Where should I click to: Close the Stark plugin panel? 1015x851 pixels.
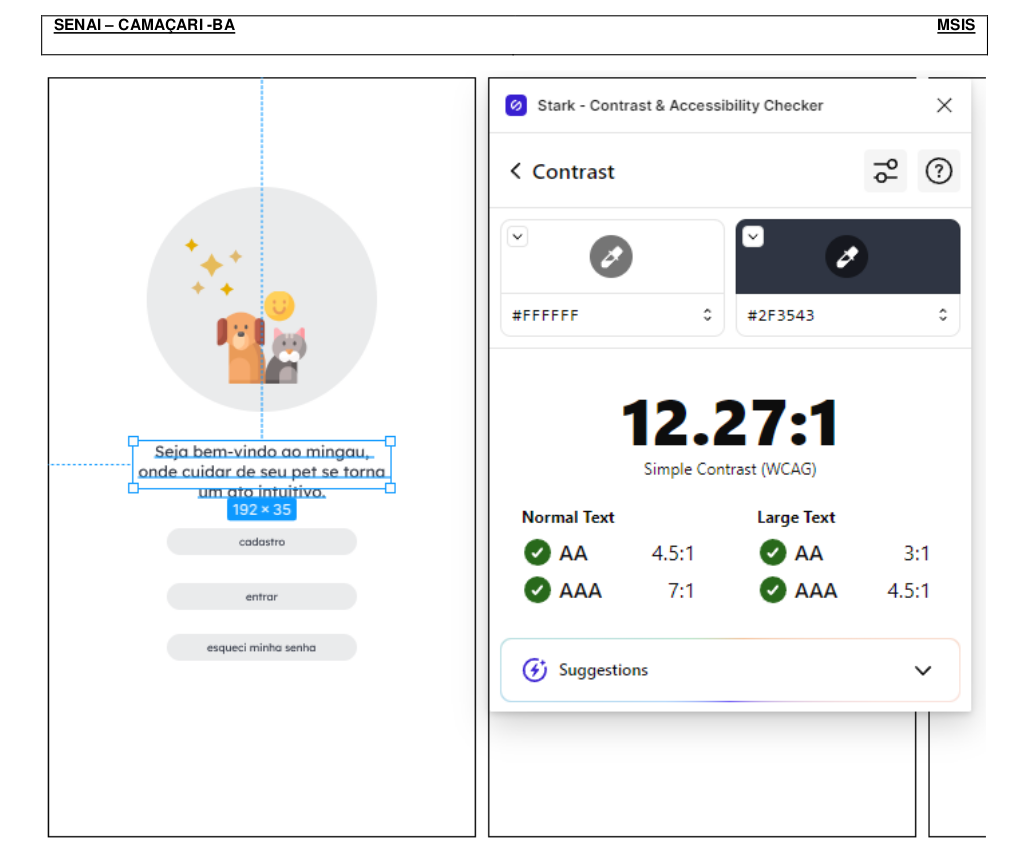[x=944, y=105]
